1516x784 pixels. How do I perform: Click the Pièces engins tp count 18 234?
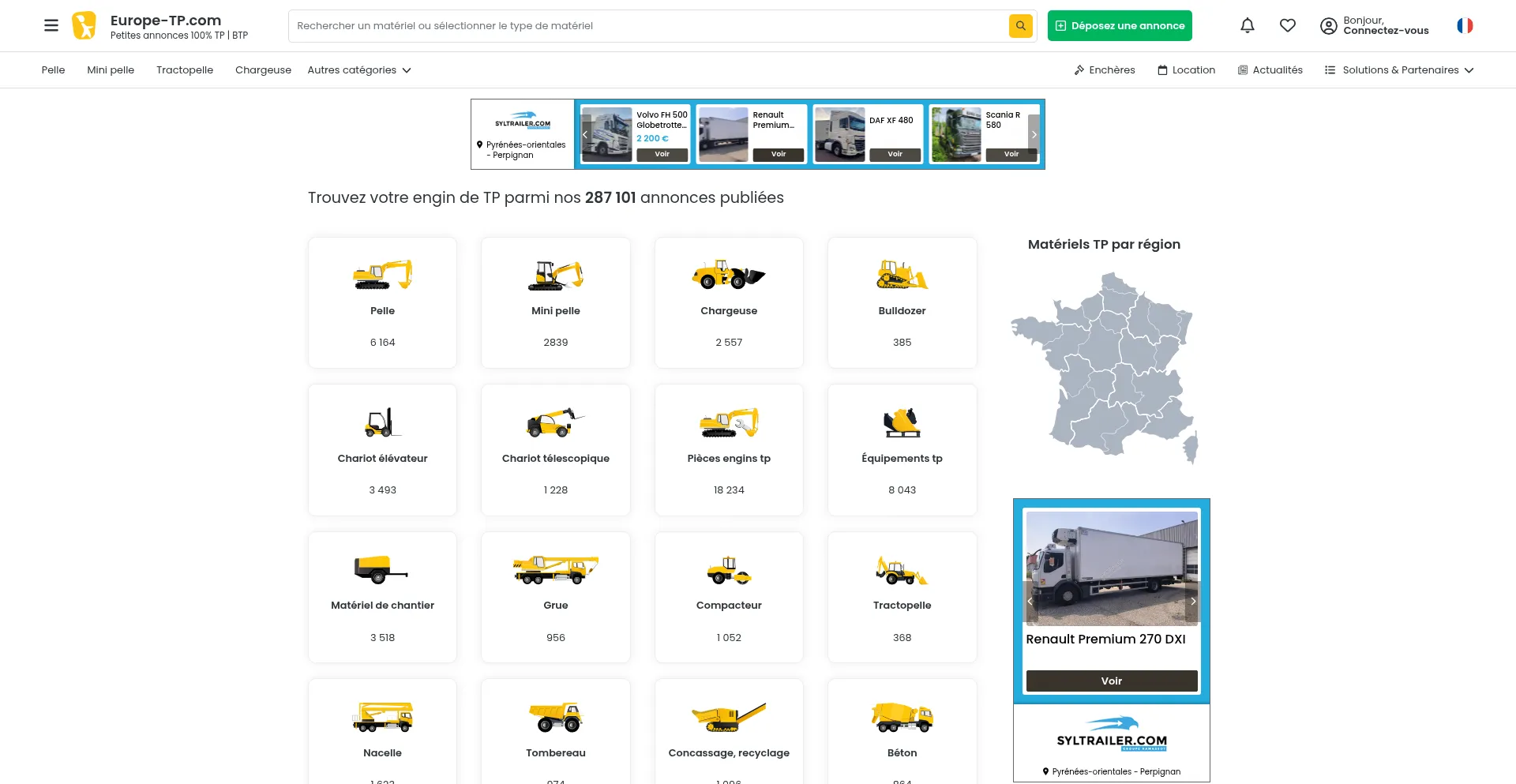(729, 490)
